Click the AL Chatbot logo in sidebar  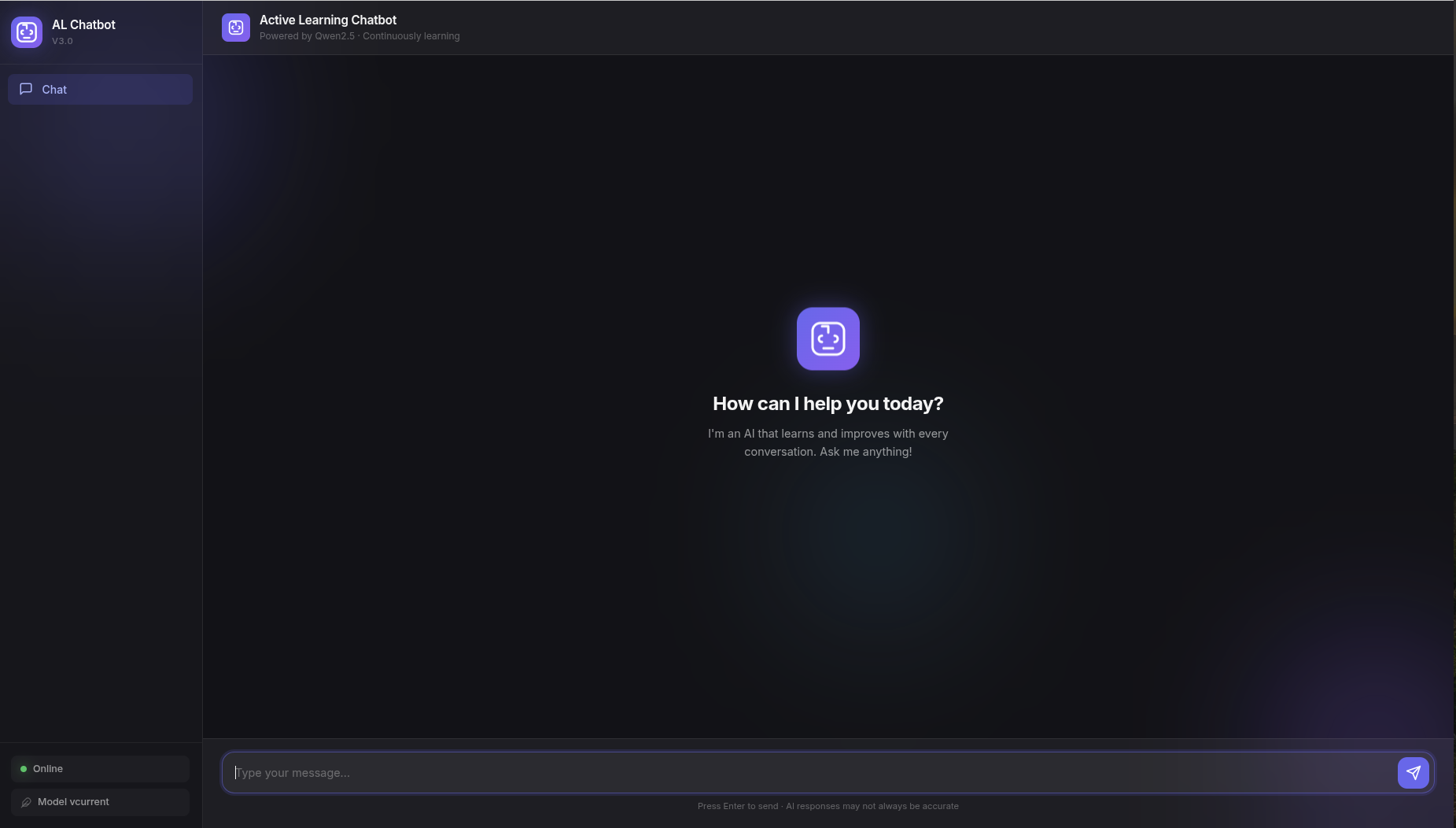pyautogui.click(x=27, y=32)
